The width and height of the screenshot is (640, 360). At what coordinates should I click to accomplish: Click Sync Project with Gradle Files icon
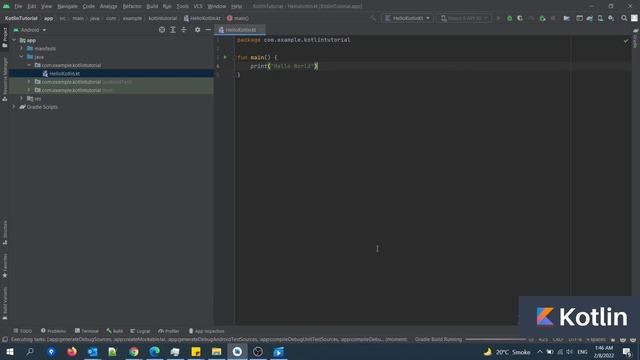click(x=590, y=18)
